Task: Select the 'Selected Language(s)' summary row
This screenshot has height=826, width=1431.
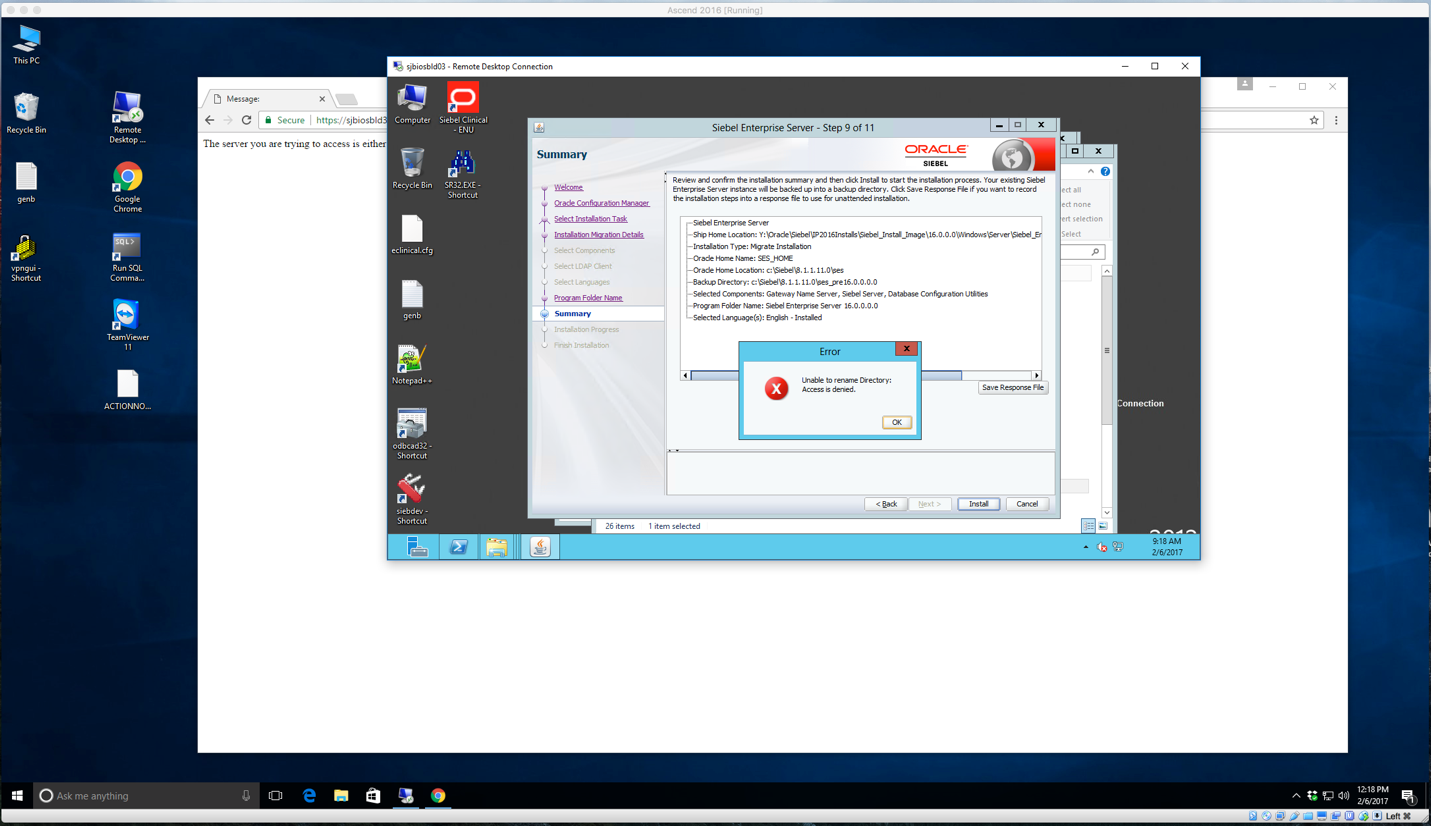Action: pos(757,318)
